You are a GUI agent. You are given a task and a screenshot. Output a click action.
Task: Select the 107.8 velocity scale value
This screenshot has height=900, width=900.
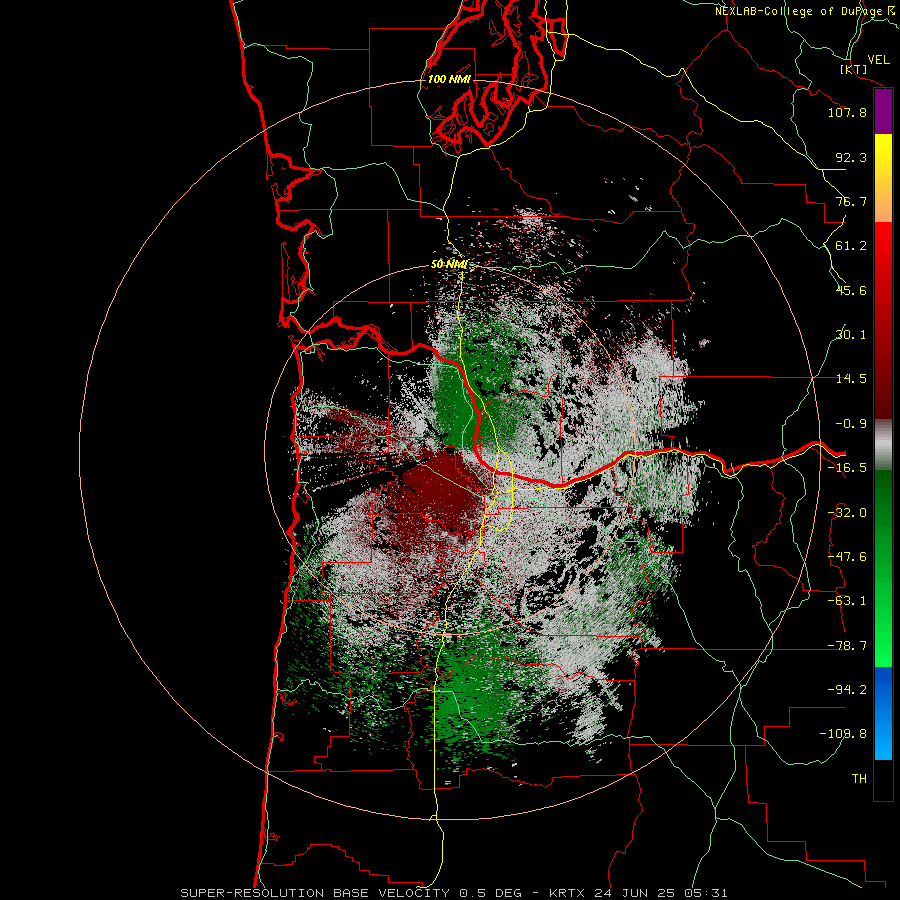(847, 112)
